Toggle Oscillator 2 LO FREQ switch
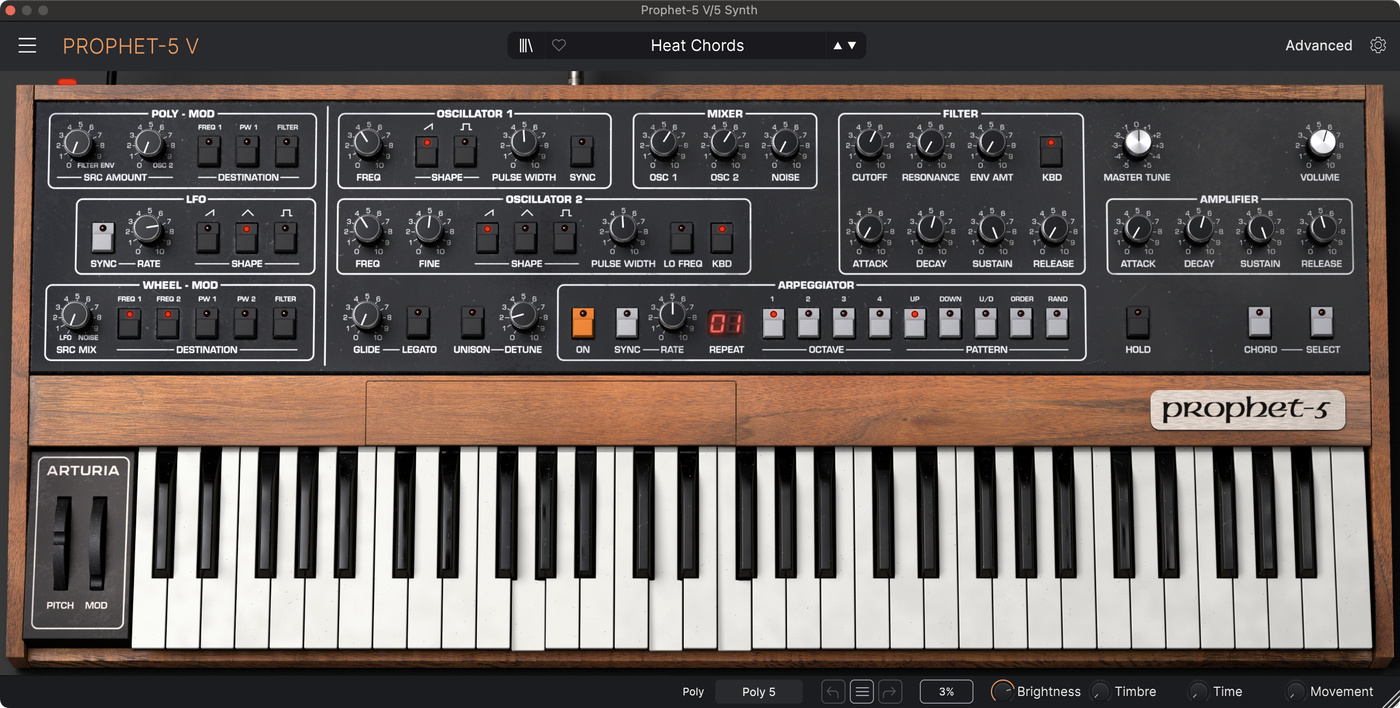1400x708 pixels. point(682,237)
